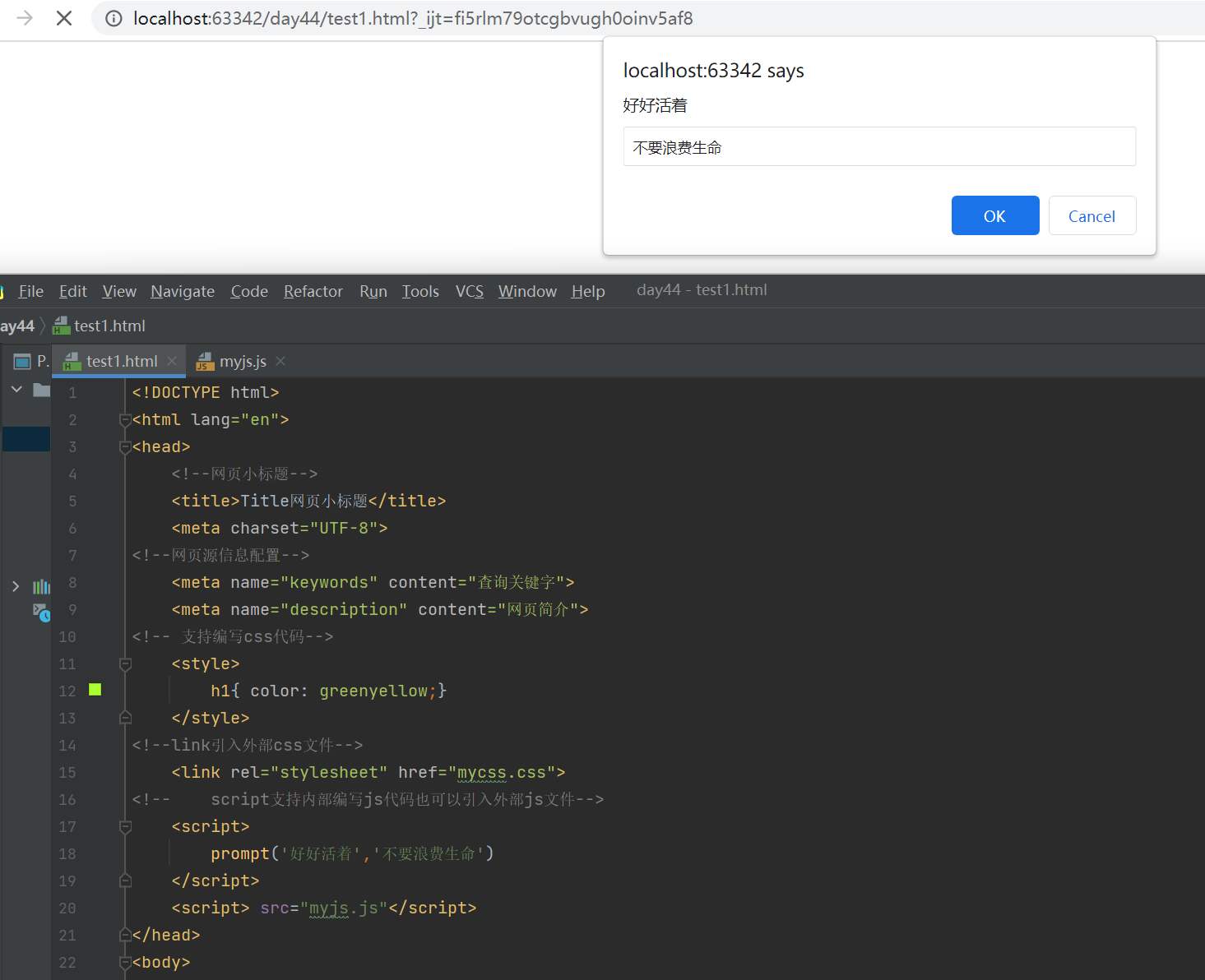Click the prompt dialog text field
This screenshot has height=980, width=1205.
[x=879, y=146]
